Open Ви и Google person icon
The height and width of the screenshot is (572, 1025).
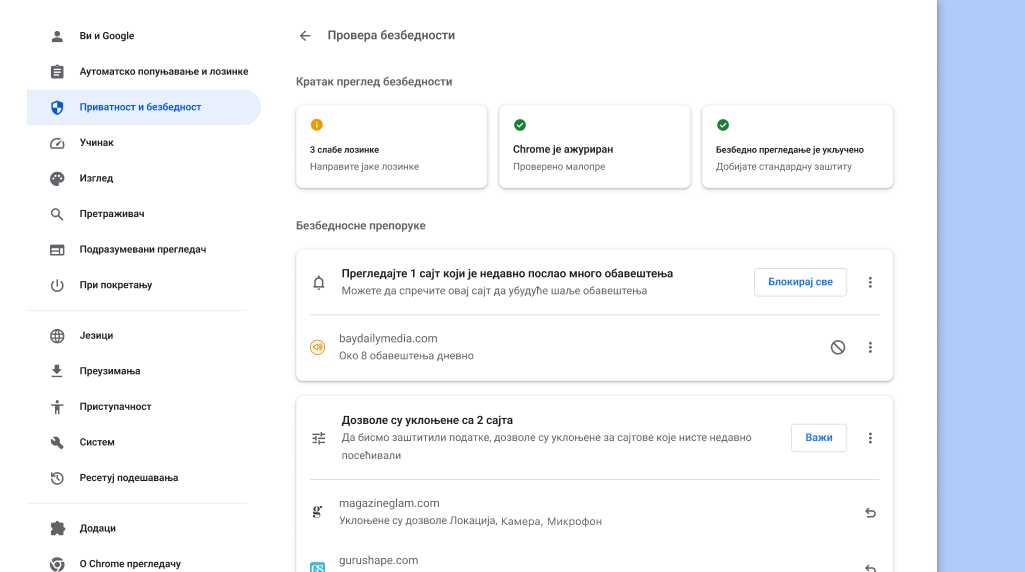click(x=57, y=36)
